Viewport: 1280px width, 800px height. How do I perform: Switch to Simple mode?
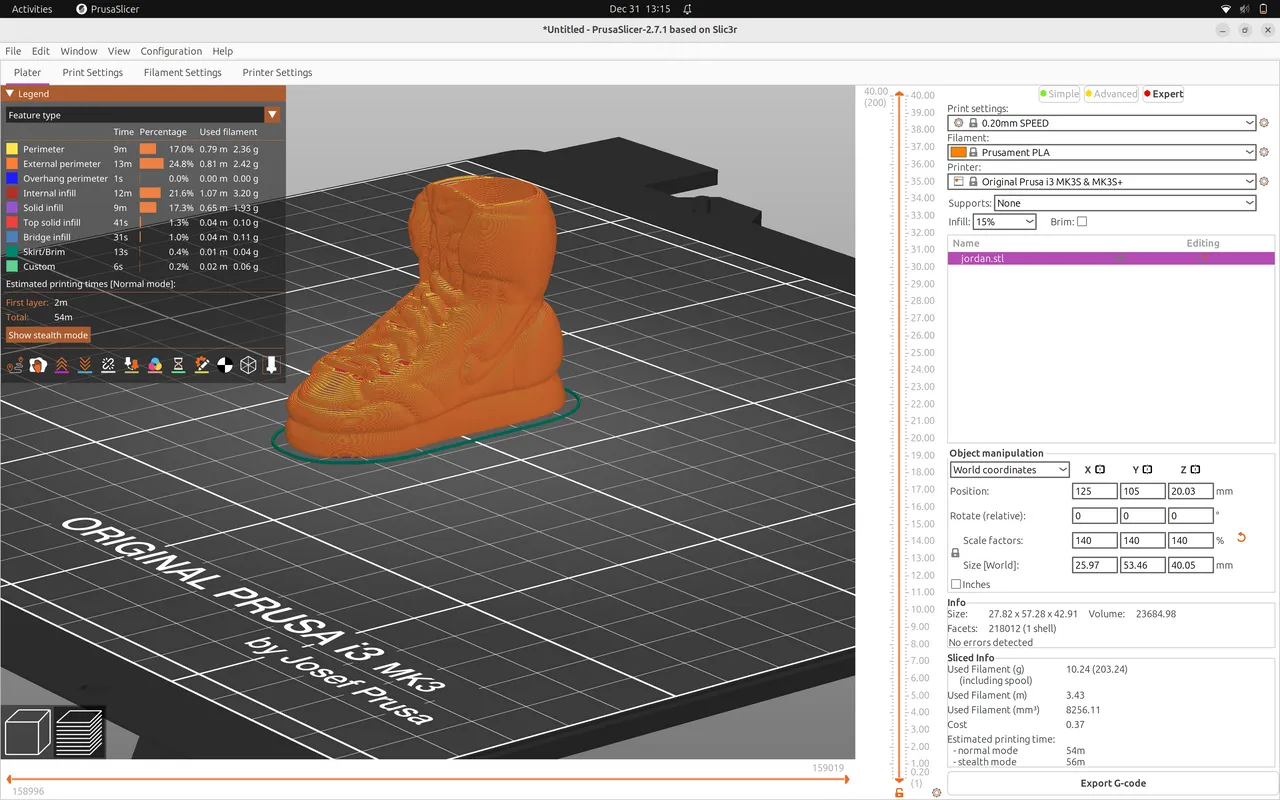[x=1059, y=93]
